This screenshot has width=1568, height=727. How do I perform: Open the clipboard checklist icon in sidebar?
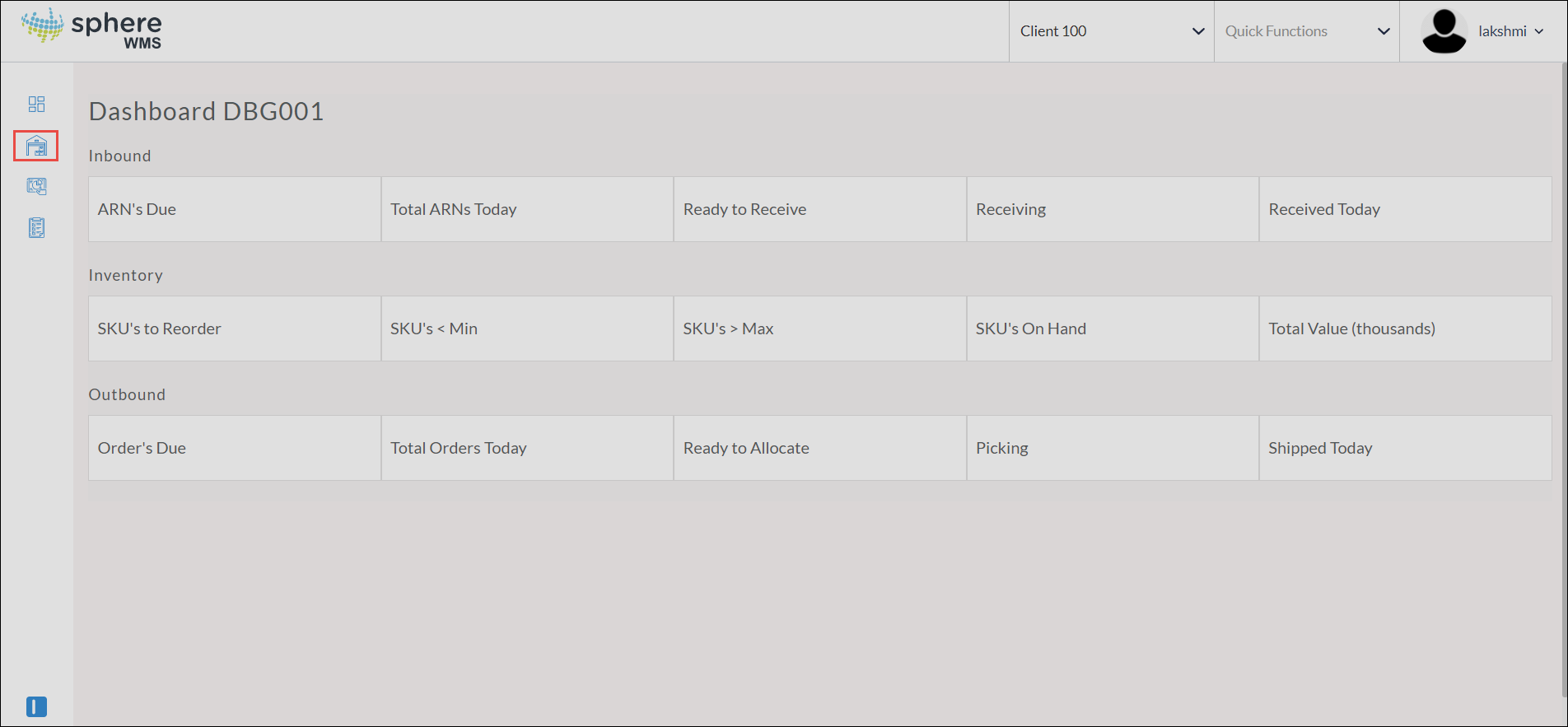click(x=36, y=227)
